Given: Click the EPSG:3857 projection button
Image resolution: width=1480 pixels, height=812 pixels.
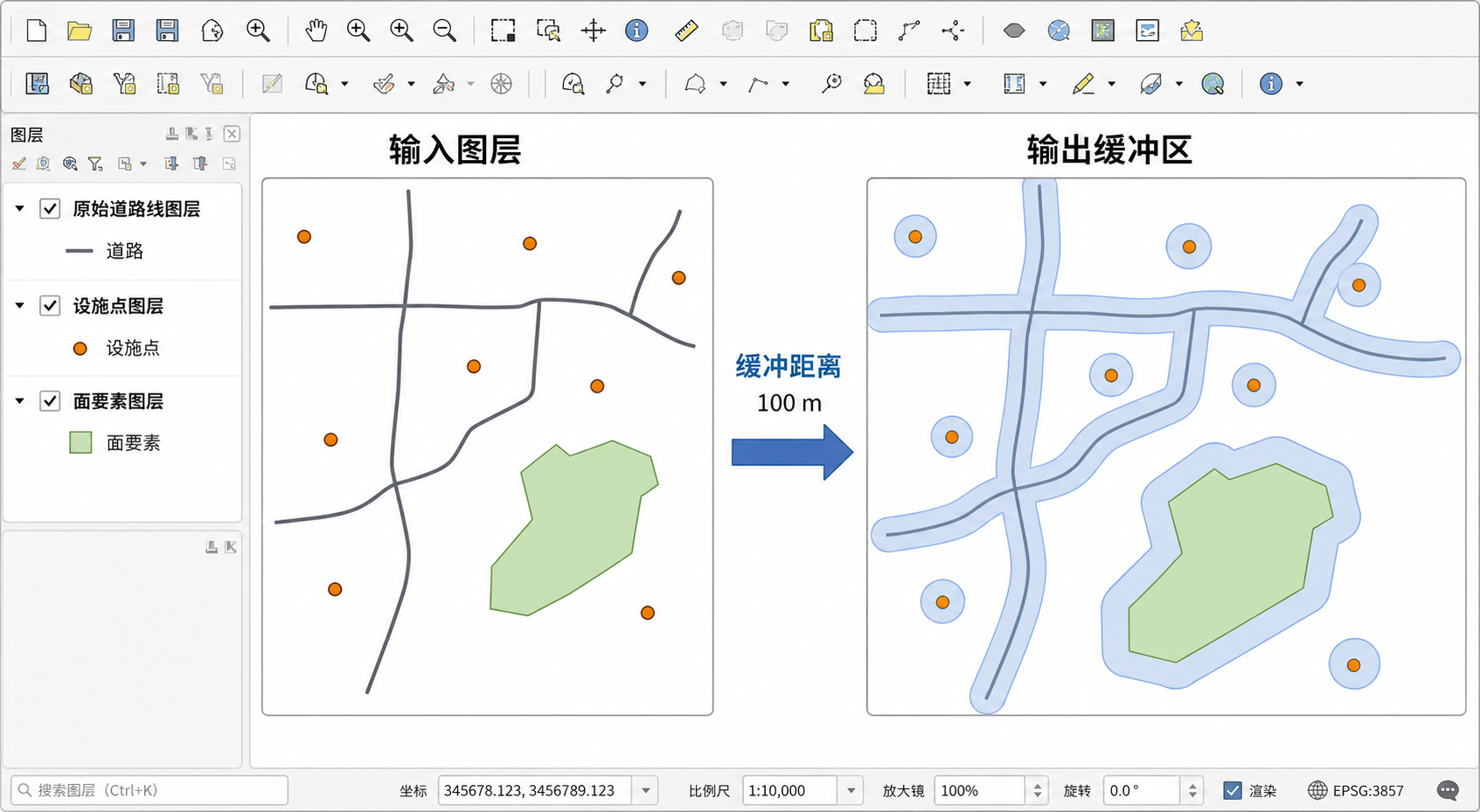Looking at the screenshot, I should click(1356, 790).
